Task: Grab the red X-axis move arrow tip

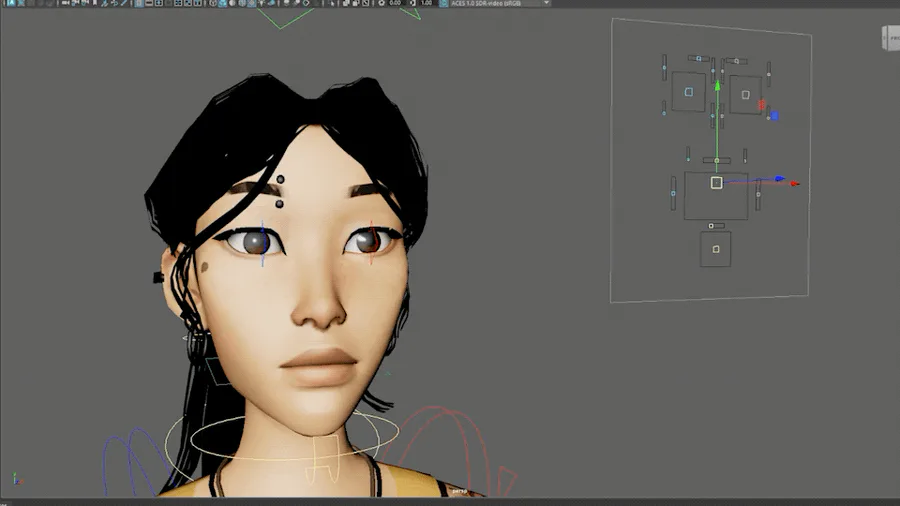Action: [x=795, y=184]
